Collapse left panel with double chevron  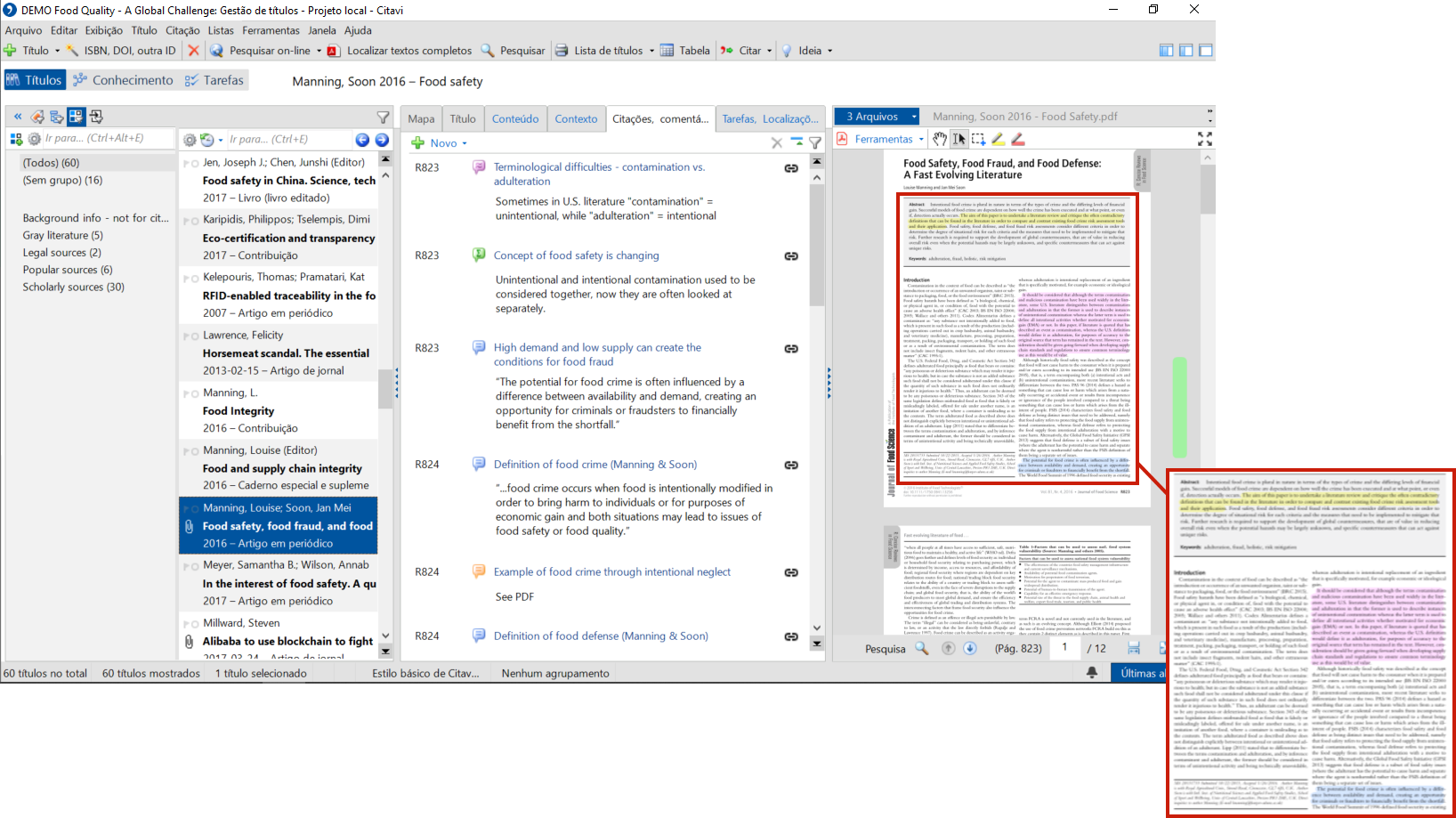click(x=17, y=117)
